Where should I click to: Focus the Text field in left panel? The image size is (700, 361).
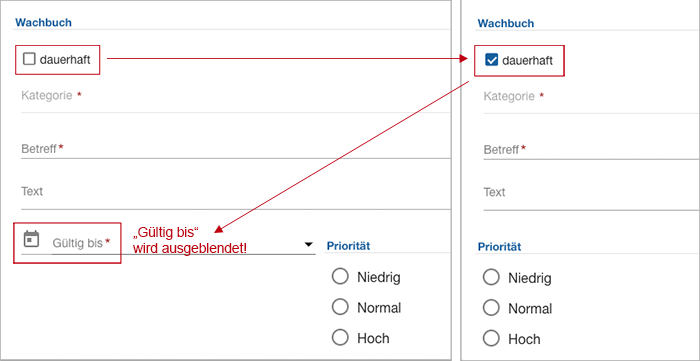click(236, 194)
